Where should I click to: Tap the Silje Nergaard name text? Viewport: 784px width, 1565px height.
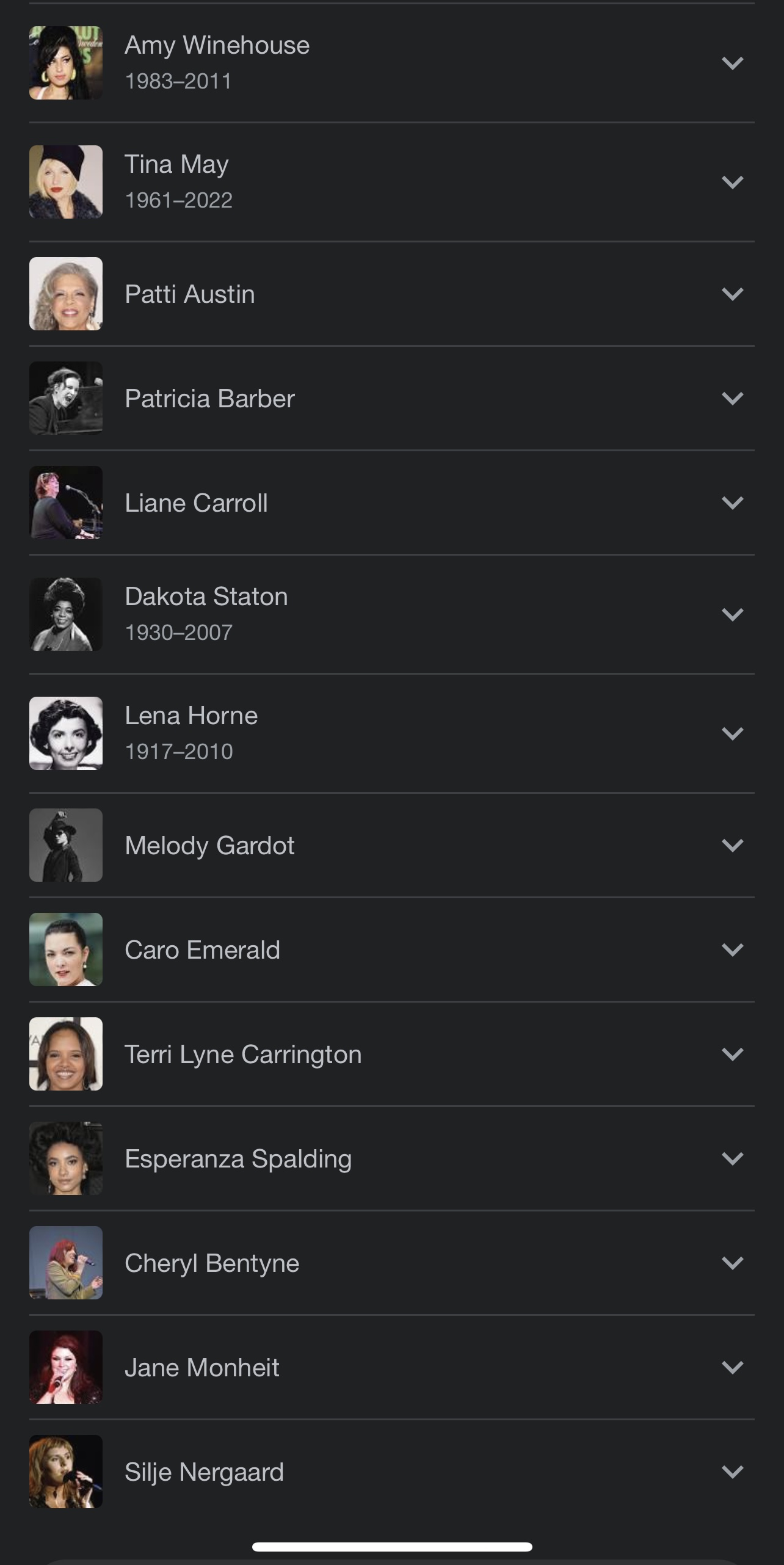204,1472
